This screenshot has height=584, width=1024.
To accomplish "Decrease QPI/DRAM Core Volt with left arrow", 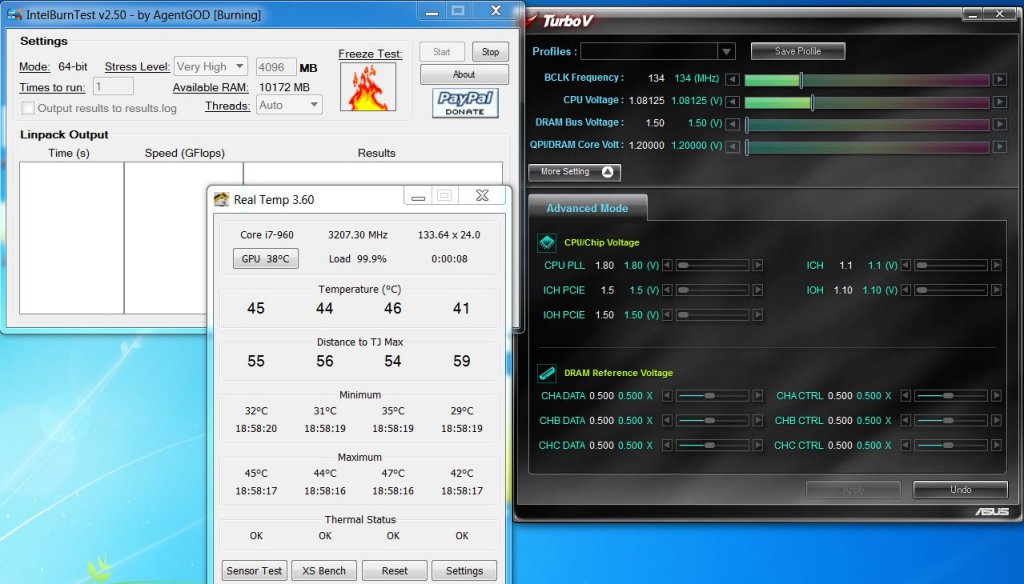I will pos(733,146).
